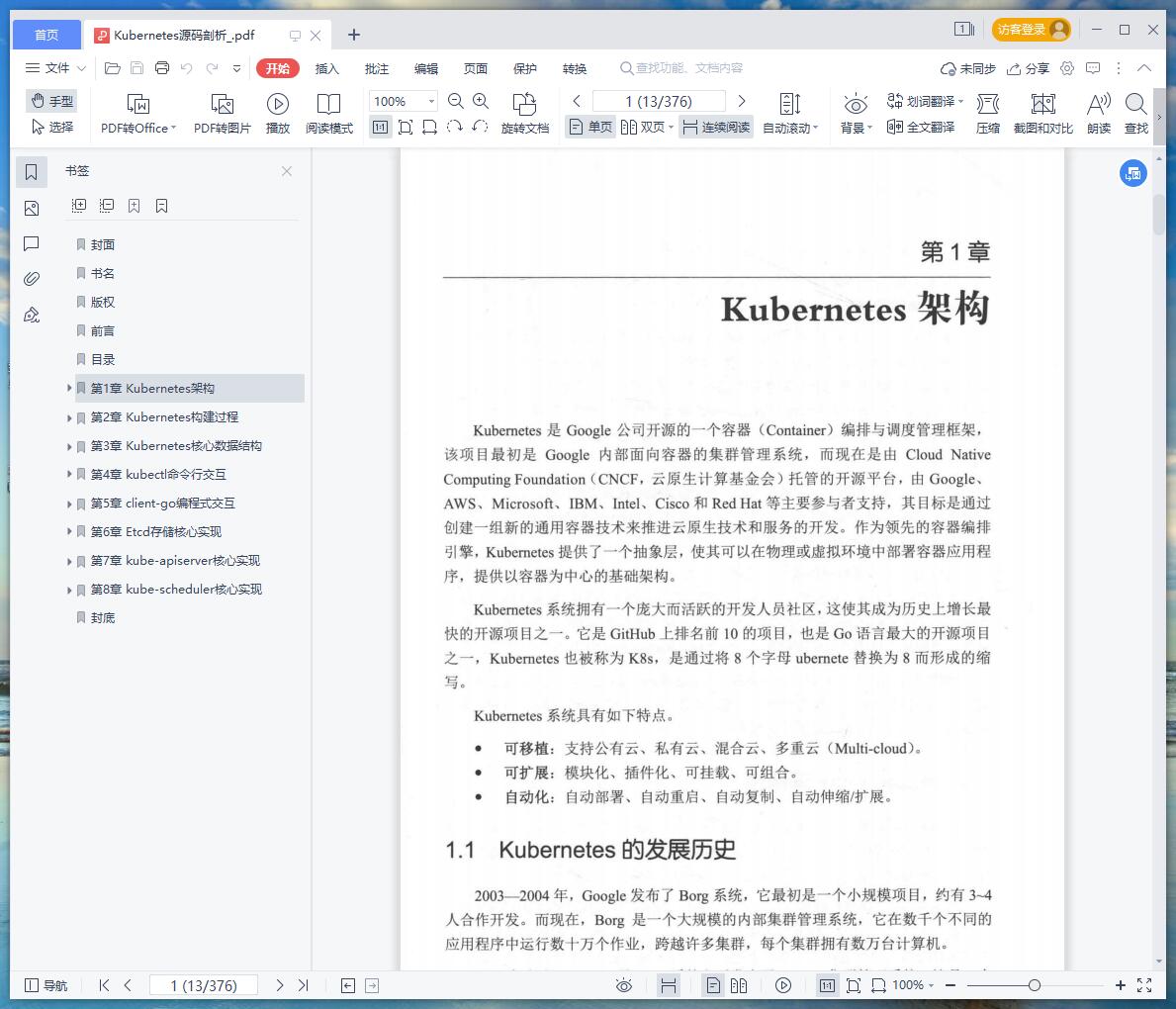Expand 第1章 Kubernetes架构 bookmark
The image size is (1176, 1009).
tap(69, 388)
